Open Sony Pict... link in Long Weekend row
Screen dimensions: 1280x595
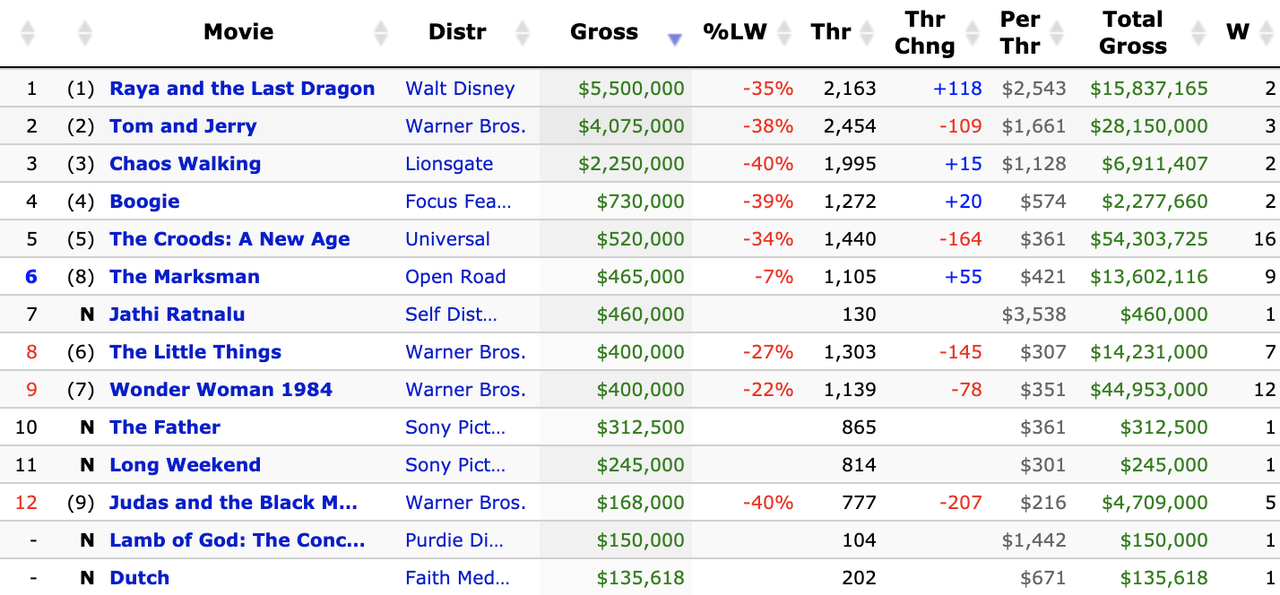point(455,465)
